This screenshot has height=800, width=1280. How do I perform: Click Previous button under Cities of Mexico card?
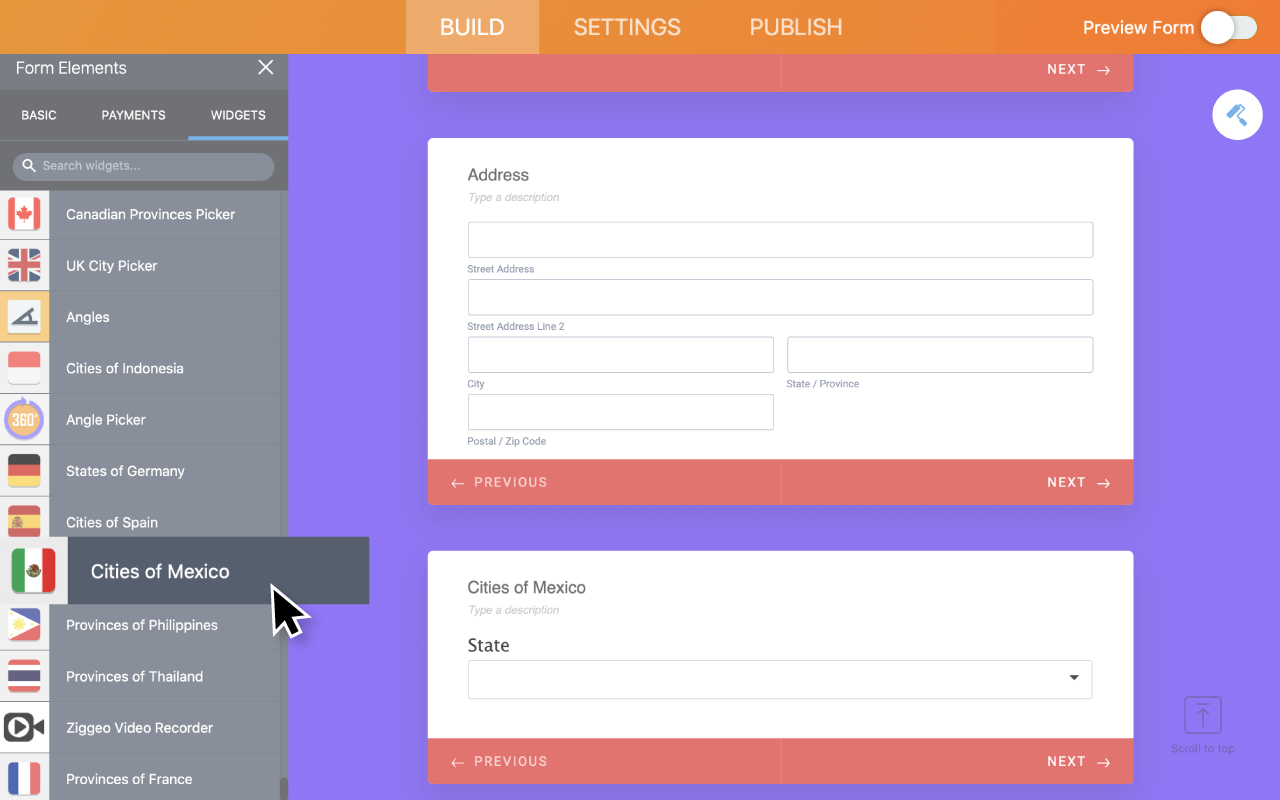click(x=500, y=762)
